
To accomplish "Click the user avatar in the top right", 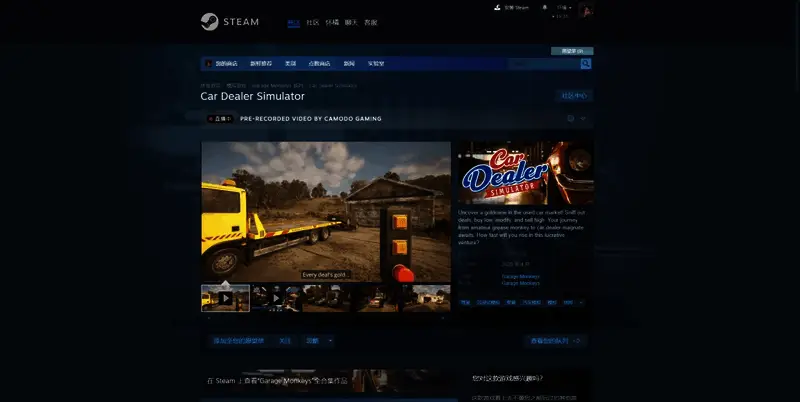I will 586,10.
